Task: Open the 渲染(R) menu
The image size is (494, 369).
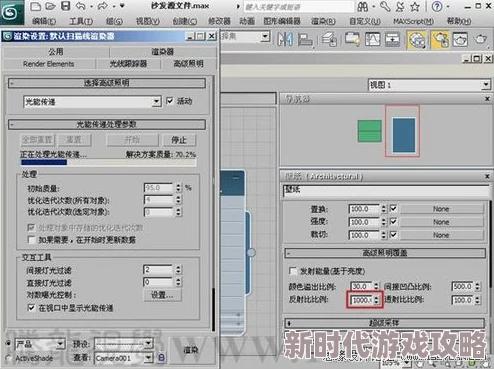Action: pyautogui.click(x=323, y=21)
